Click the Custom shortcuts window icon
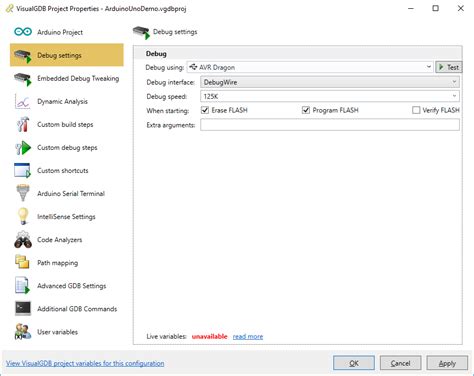Viewport: 474px width, 376px height. [22, 170]
